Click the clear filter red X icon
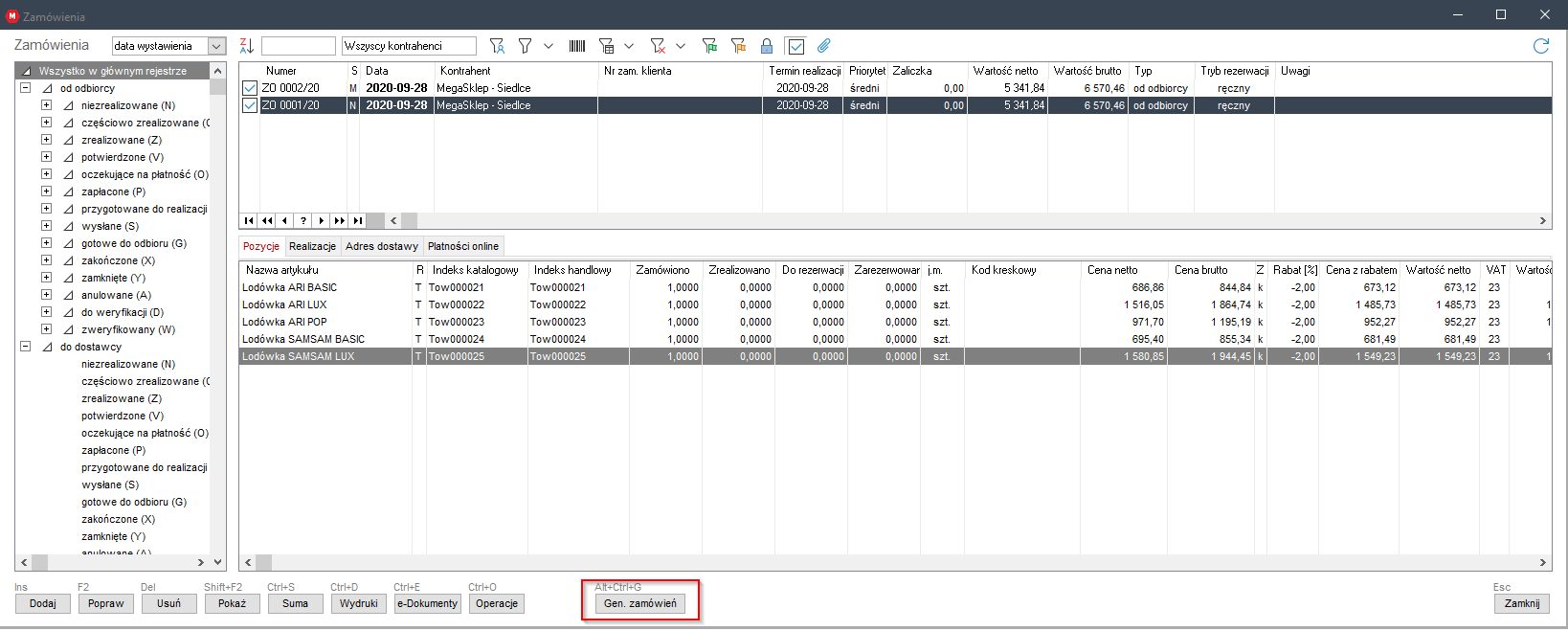The height and width of the screenshot is (631, 1568). [658, 46]
